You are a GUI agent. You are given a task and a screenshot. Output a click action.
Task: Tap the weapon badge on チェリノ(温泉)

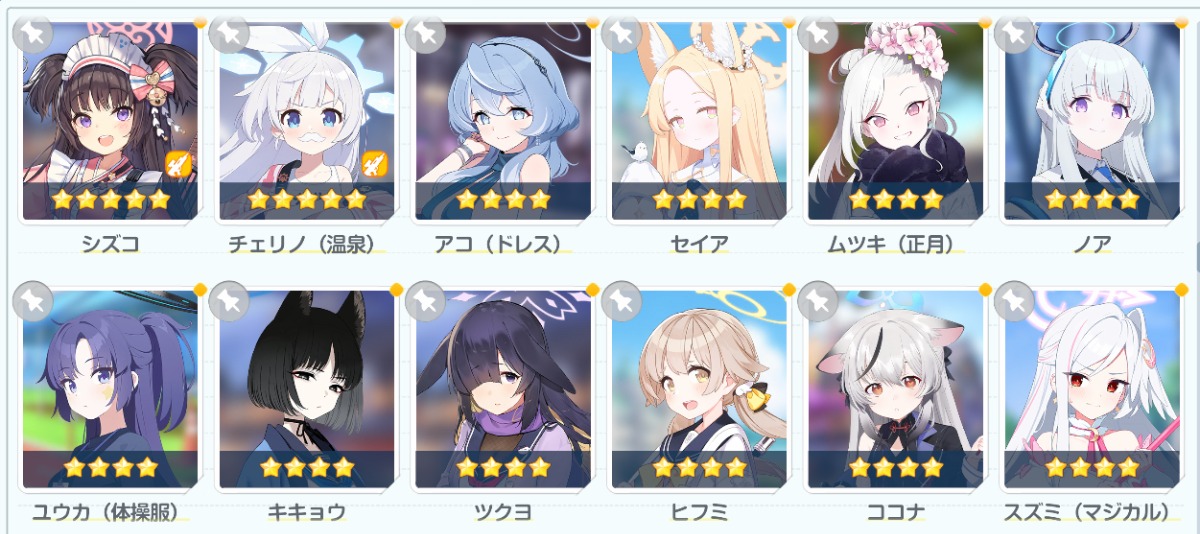(374, 163)
